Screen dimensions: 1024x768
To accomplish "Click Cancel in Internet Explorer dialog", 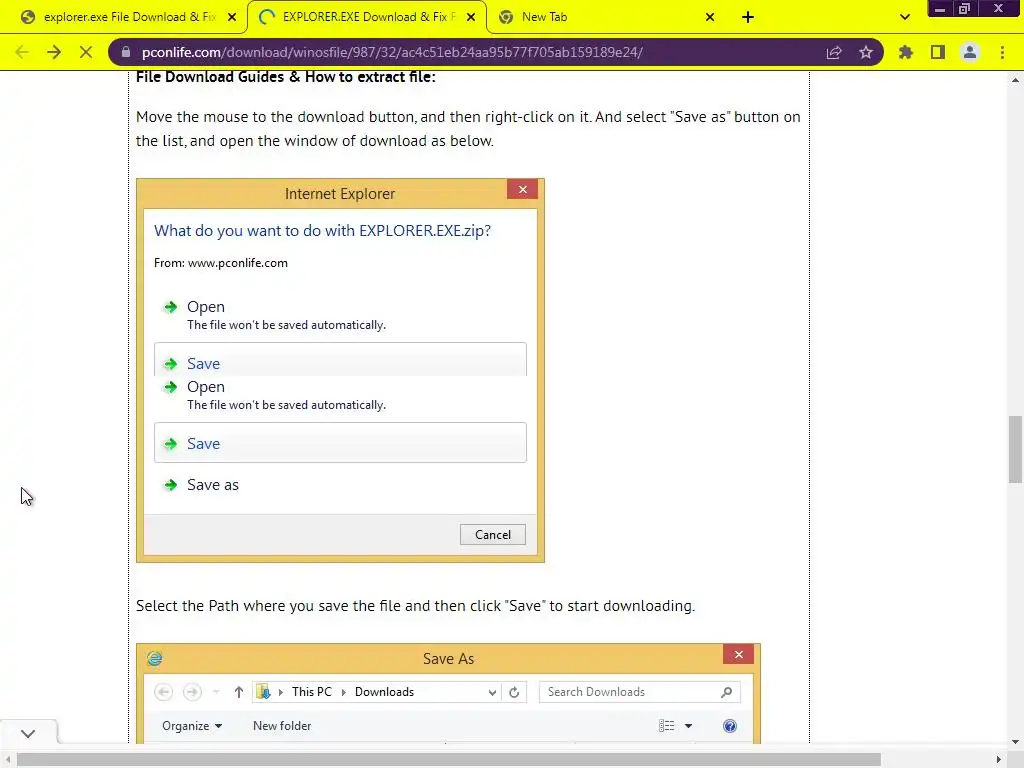I will [492, 534].
